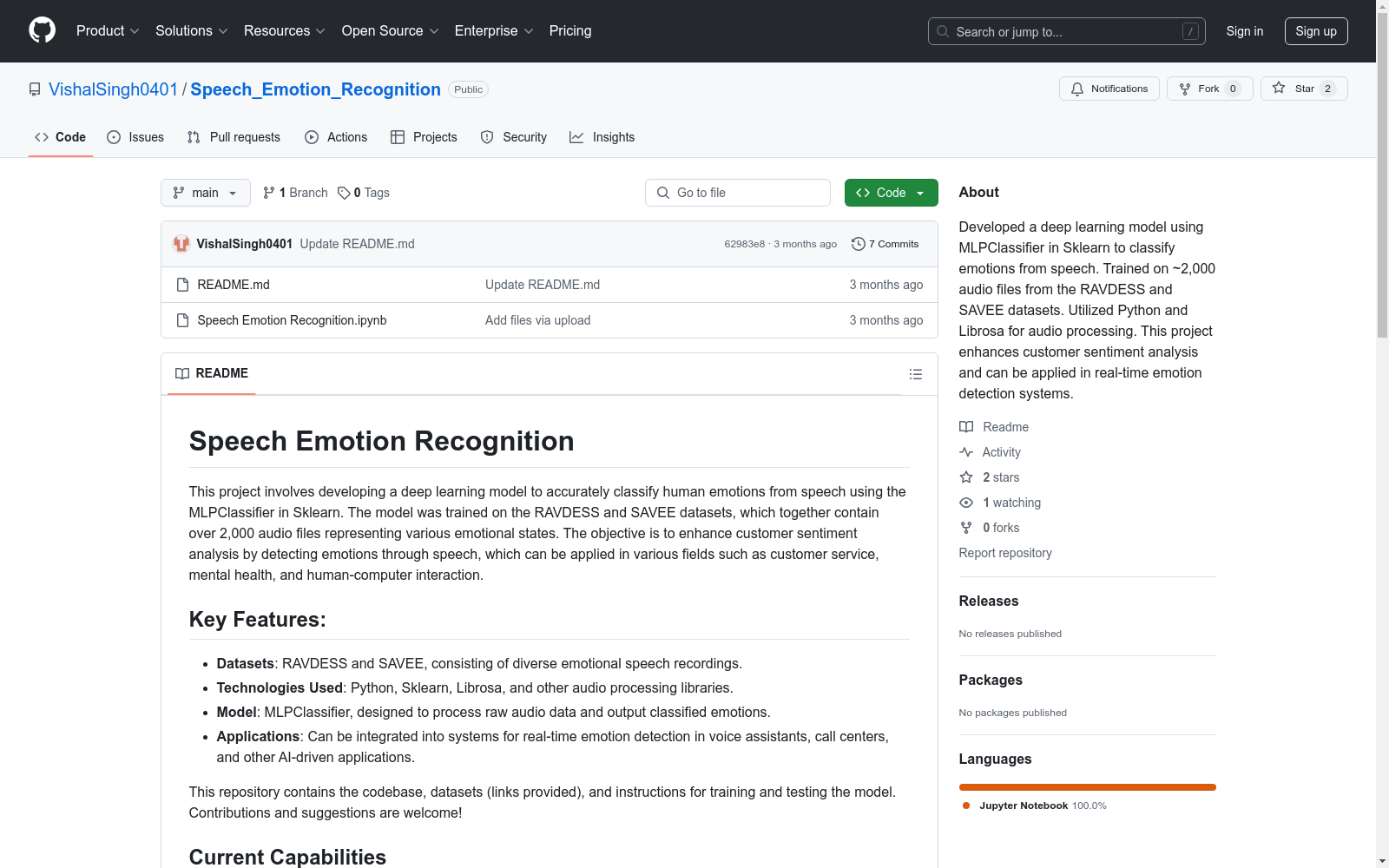Click the 'Update README.md' message in the README.md row

pyautogui.click(x=543, y=285)
